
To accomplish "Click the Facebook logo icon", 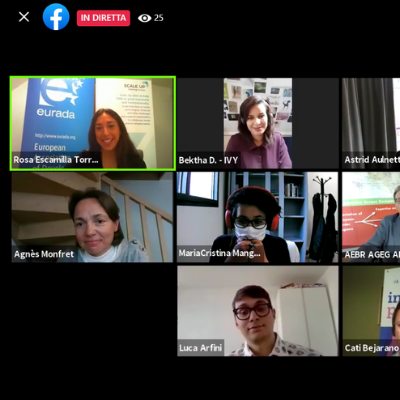I will coord(56,17).
